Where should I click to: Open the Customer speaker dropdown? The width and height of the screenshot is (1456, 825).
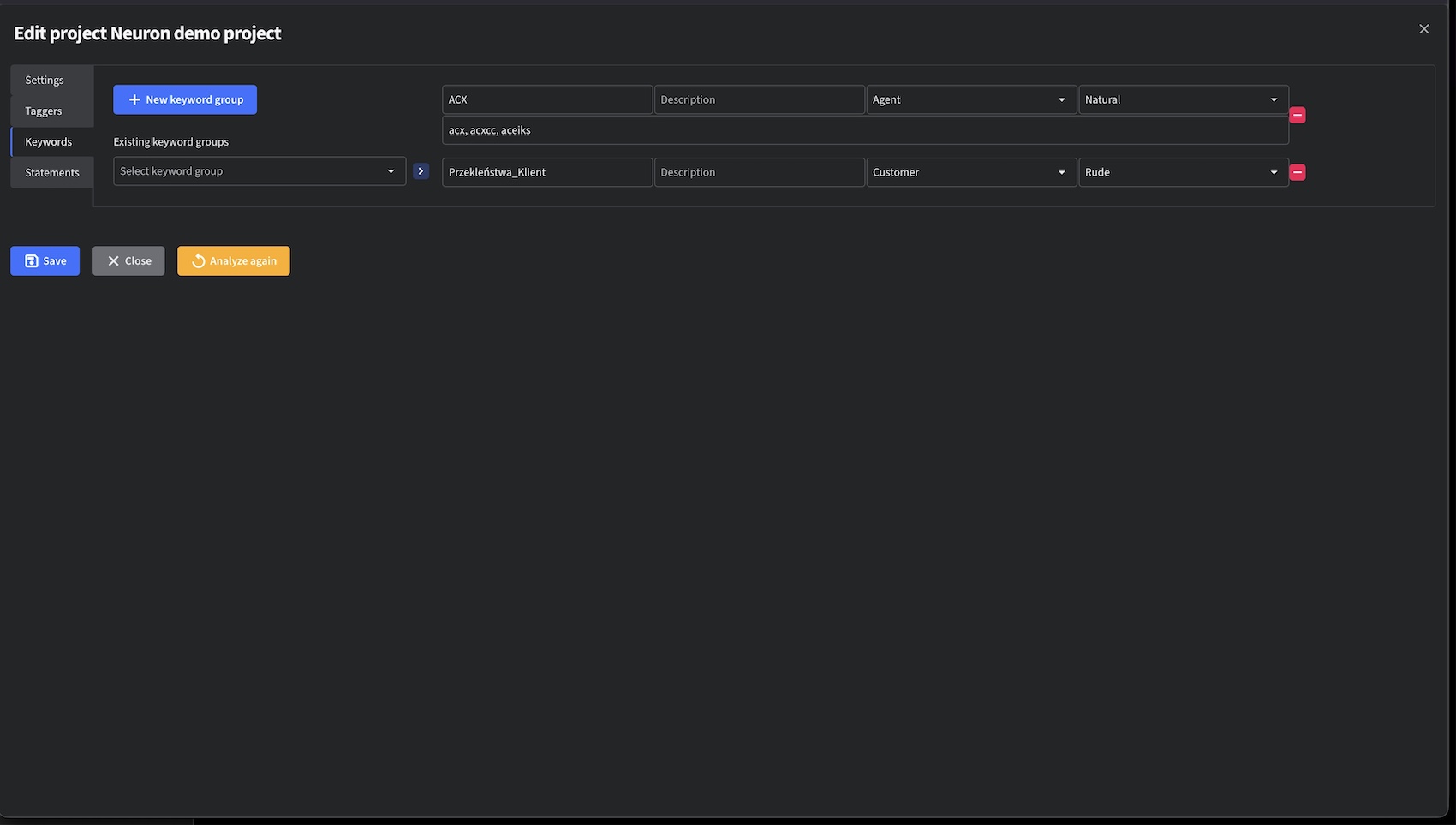970,172
